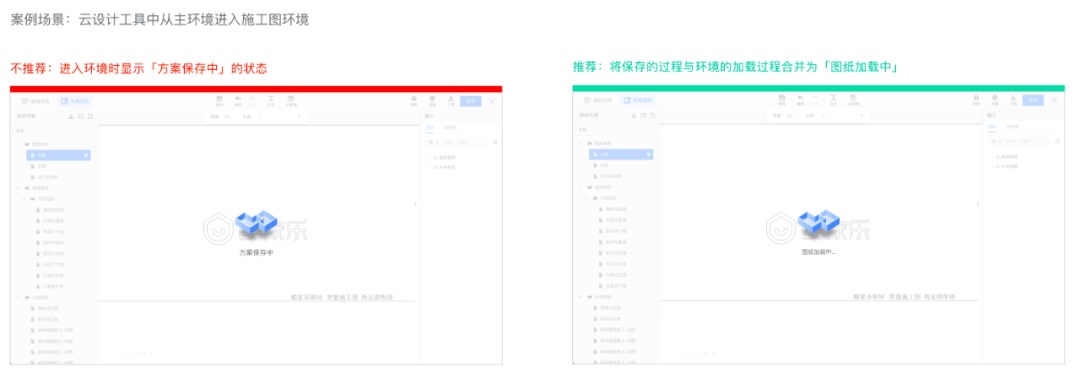Click first mode tab in recommended top bar
1080x384 pixels.
[599, 101]
